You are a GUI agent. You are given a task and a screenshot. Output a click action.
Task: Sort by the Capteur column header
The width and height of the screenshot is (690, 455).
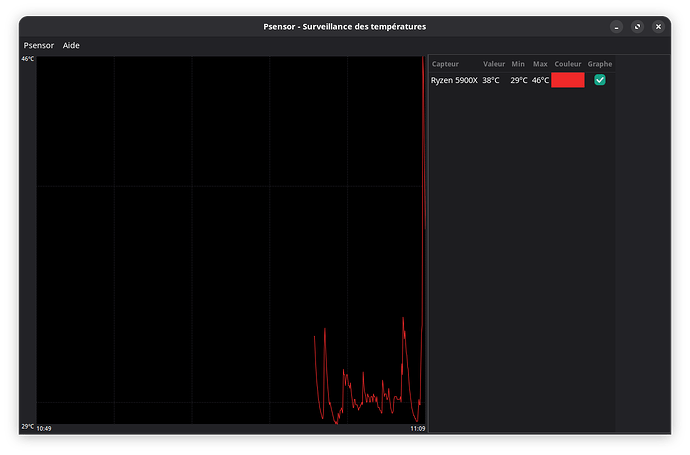(445, 64)
